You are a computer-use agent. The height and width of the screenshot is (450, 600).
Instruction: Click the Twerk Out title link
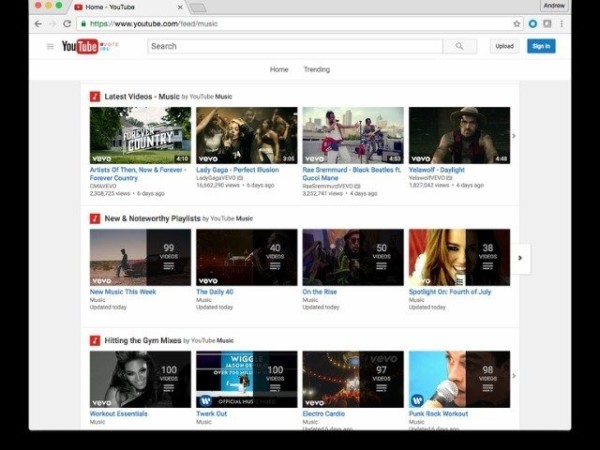(212, 414)
